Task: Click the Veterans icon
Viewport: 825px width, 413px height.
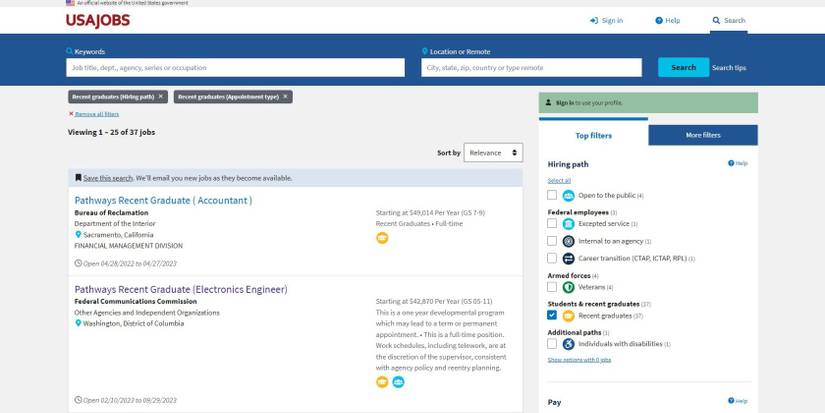Action: (x=568, y=287)
